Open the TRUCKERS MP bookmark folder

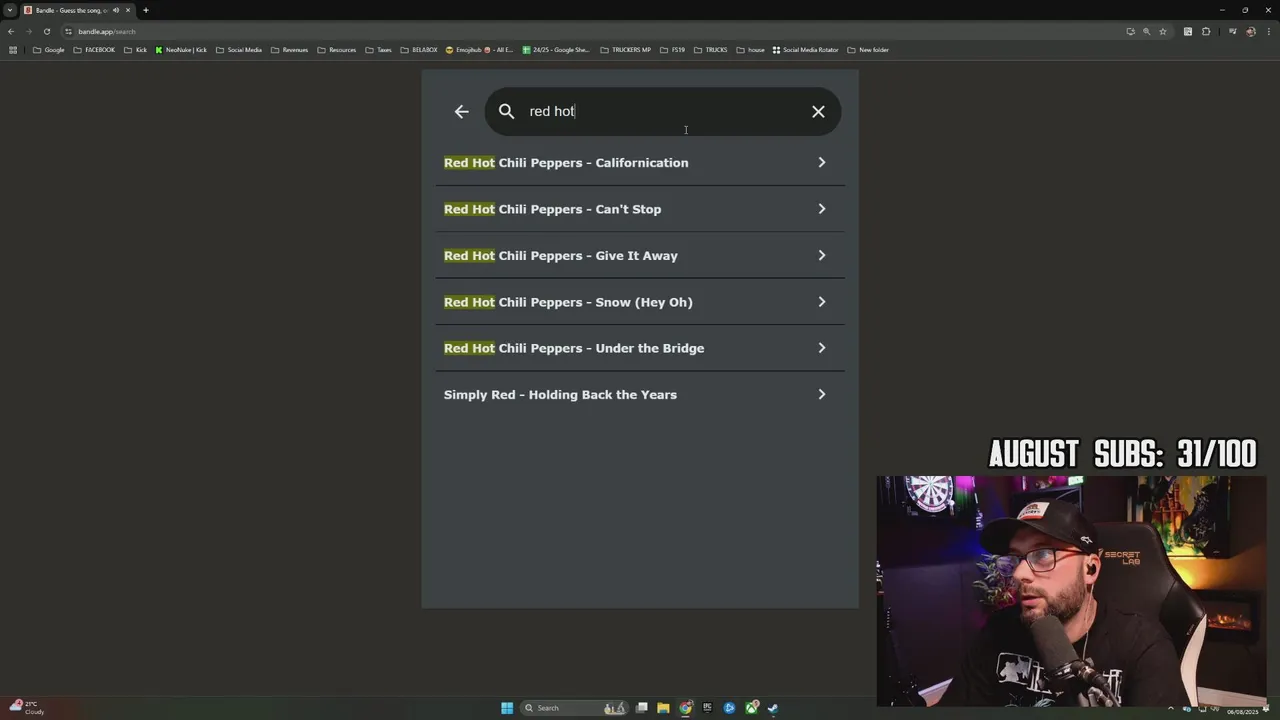pyautogui.click(x=626, y=50)
